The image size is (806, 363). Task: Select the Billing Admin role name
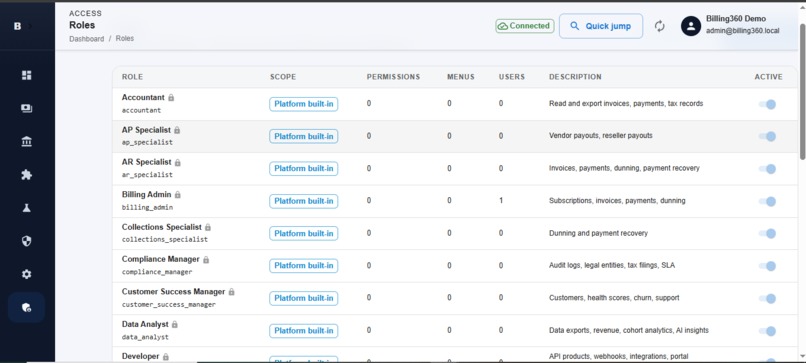click(x=146, y=195)
